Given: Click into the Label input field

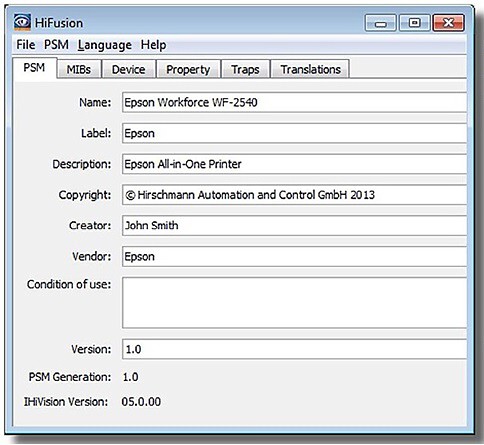Looking at the screenshot, I should tap(294, 133).
